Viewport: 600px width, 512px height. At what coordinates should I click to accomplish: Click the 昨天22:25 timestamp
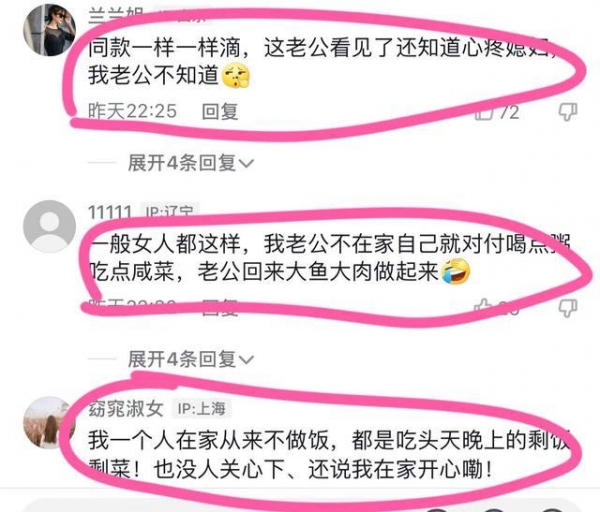132,112
